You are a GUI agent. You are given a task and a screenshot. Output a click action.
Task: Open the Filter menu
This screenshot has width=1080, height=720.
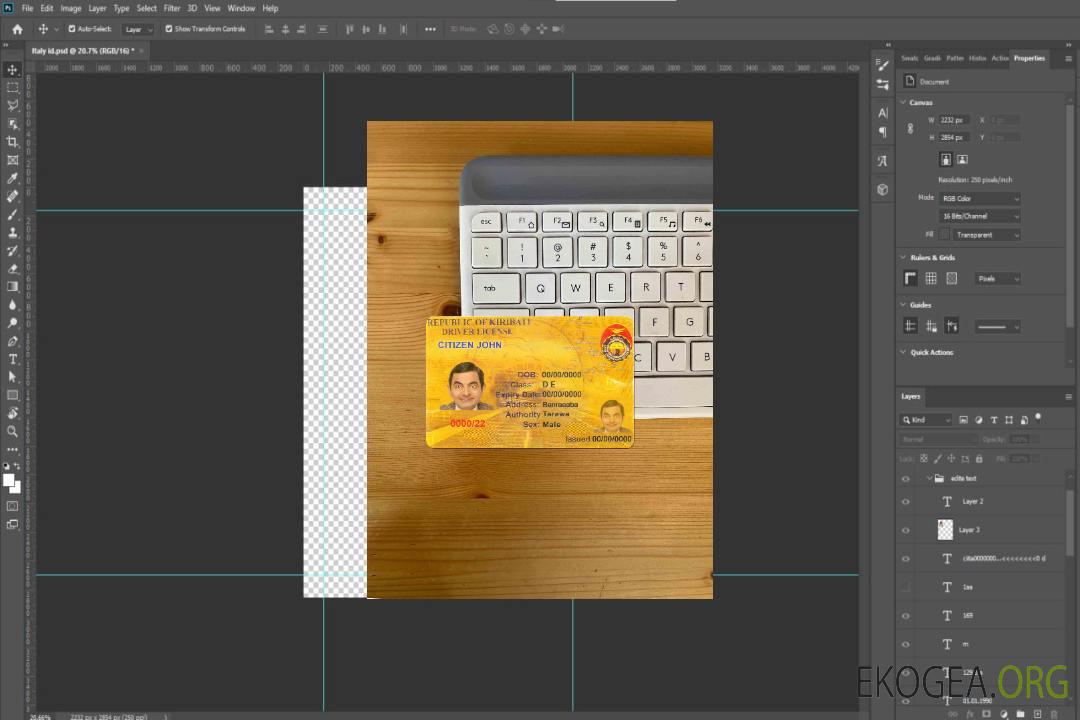tap(172, 8)
